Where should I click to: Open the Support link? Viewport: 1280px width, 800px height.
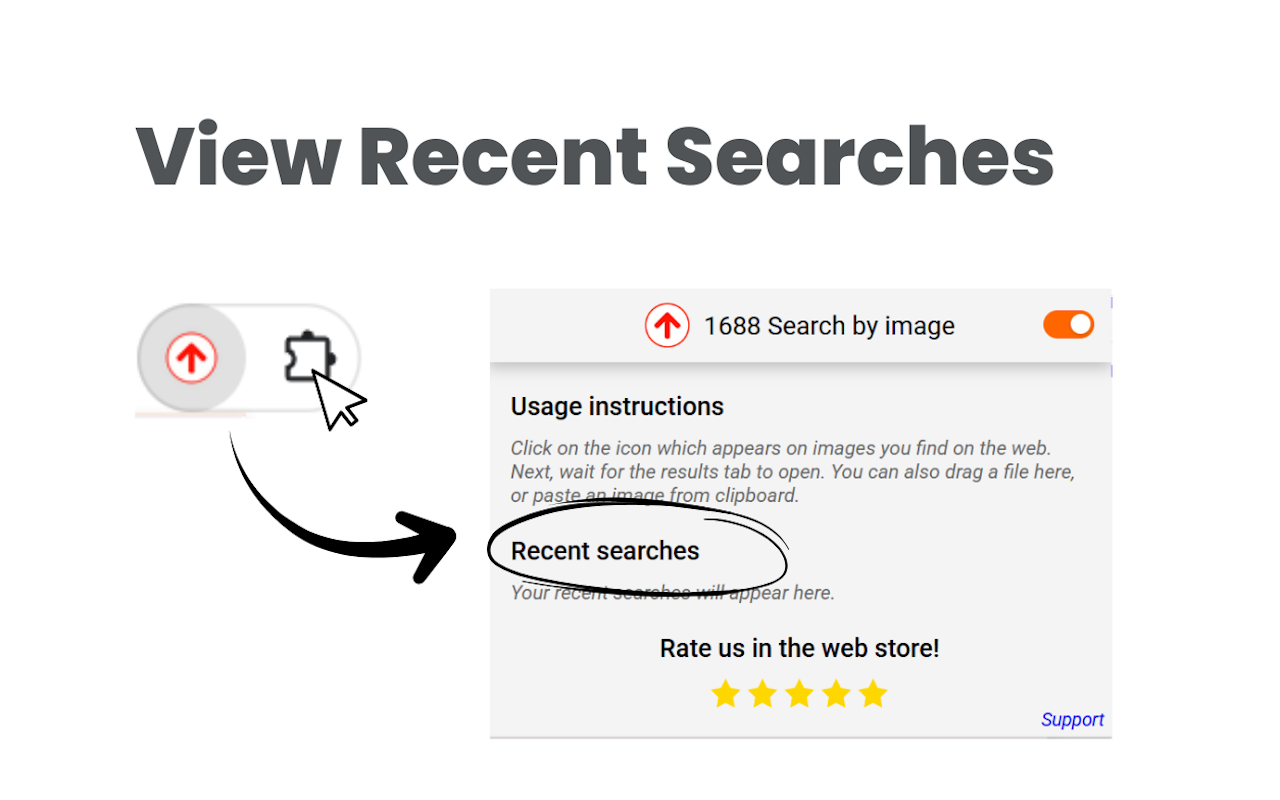pyautogui.click(x=1072, y=720)
